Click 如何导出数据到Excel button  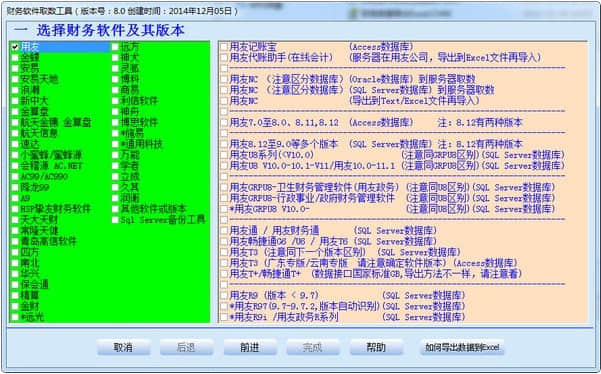462,347
